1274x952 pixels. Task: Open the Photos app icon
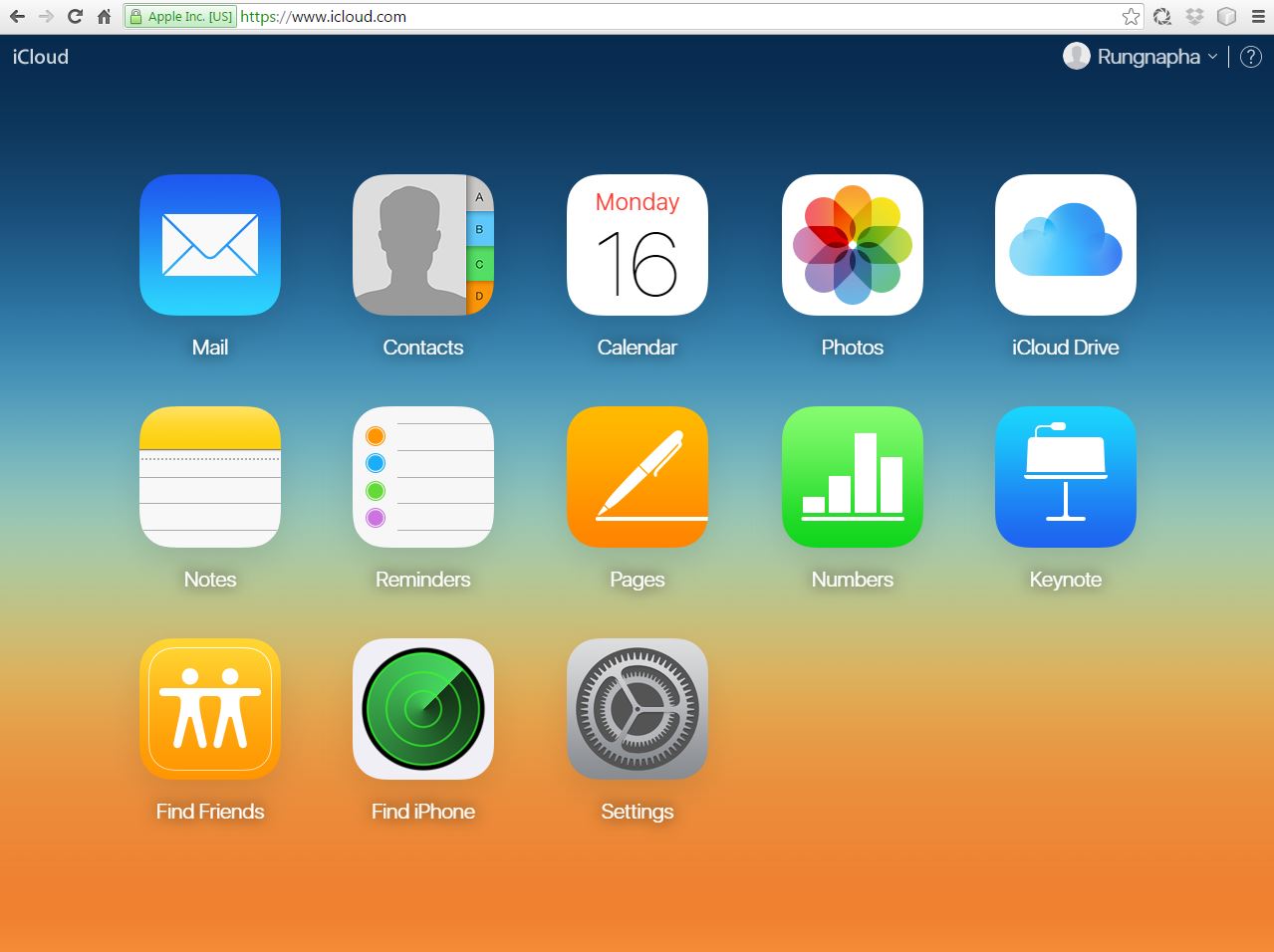852,245
